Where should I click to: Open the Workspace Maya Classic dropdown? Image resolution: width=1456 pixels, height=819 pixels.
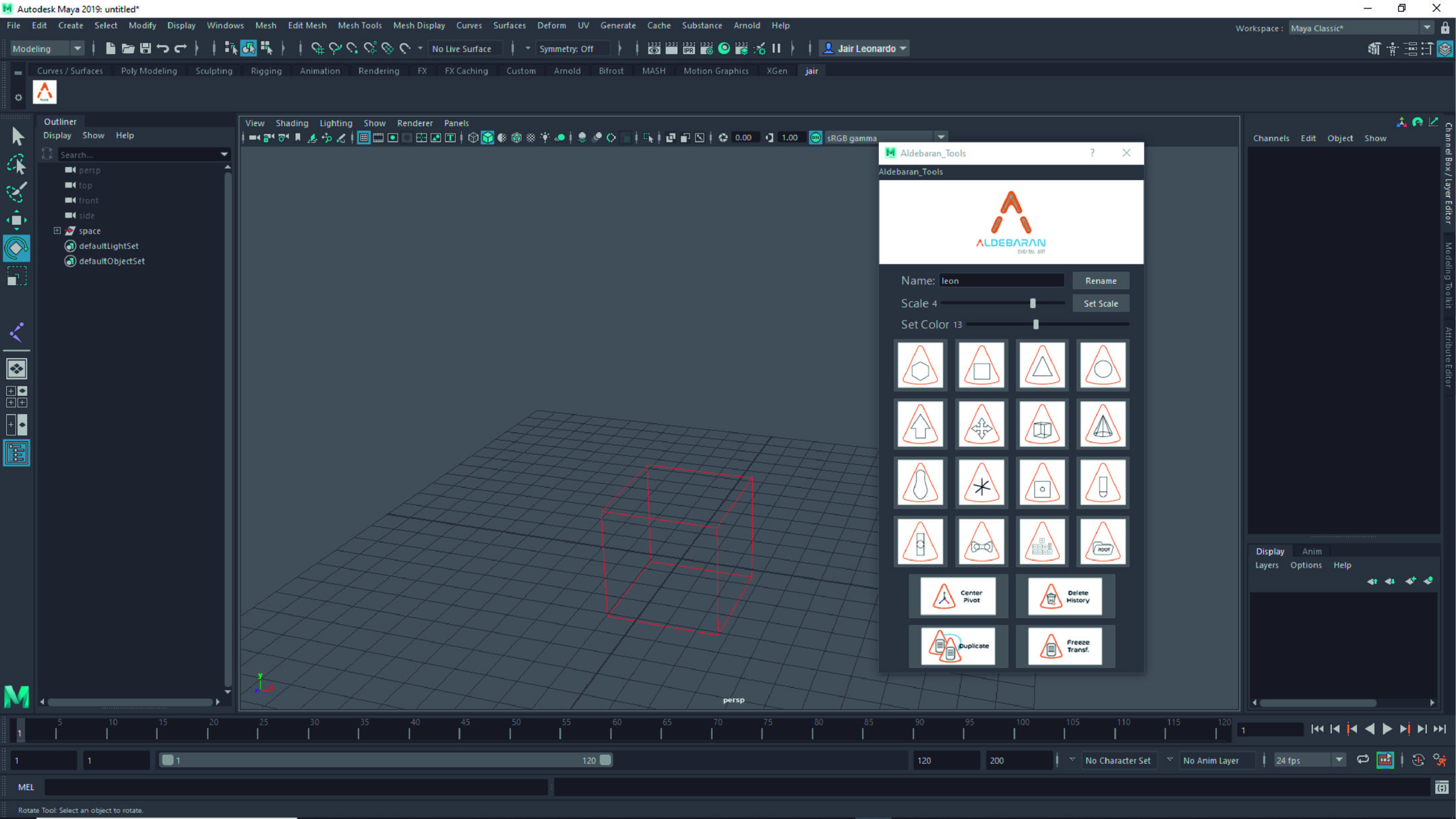(x=1361, y=28)
